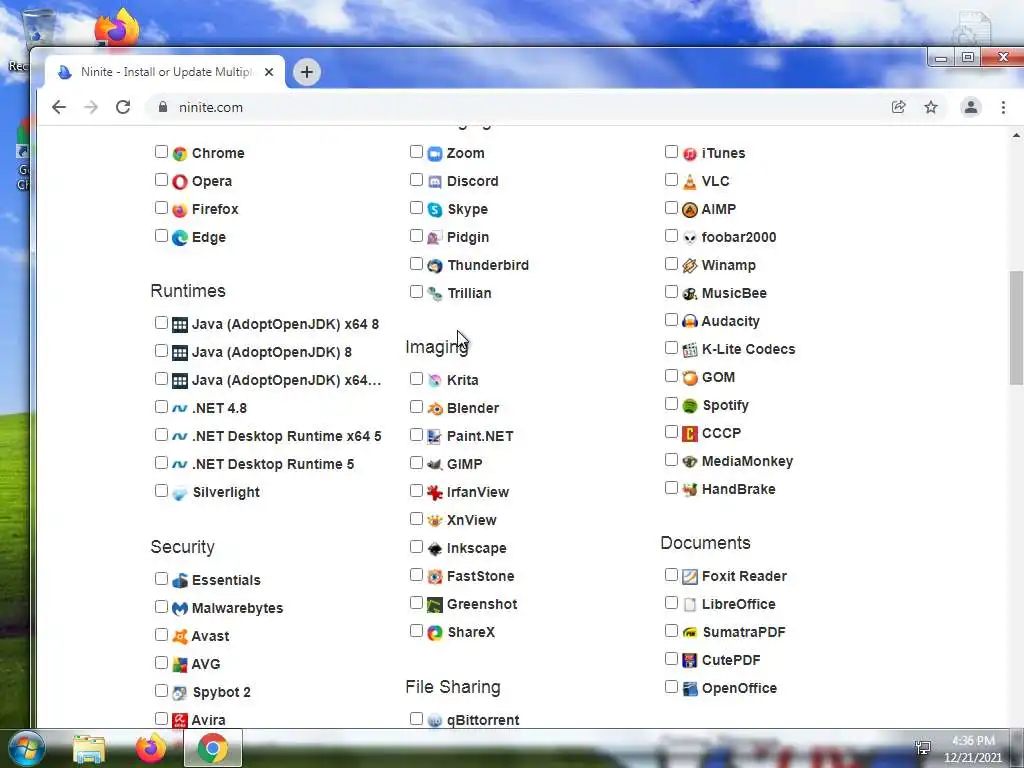This screenshot has width=1024, height=768.
Task: Click the .NET Desktop Runtime x64 5 label
Action: (x=287, y=436)
